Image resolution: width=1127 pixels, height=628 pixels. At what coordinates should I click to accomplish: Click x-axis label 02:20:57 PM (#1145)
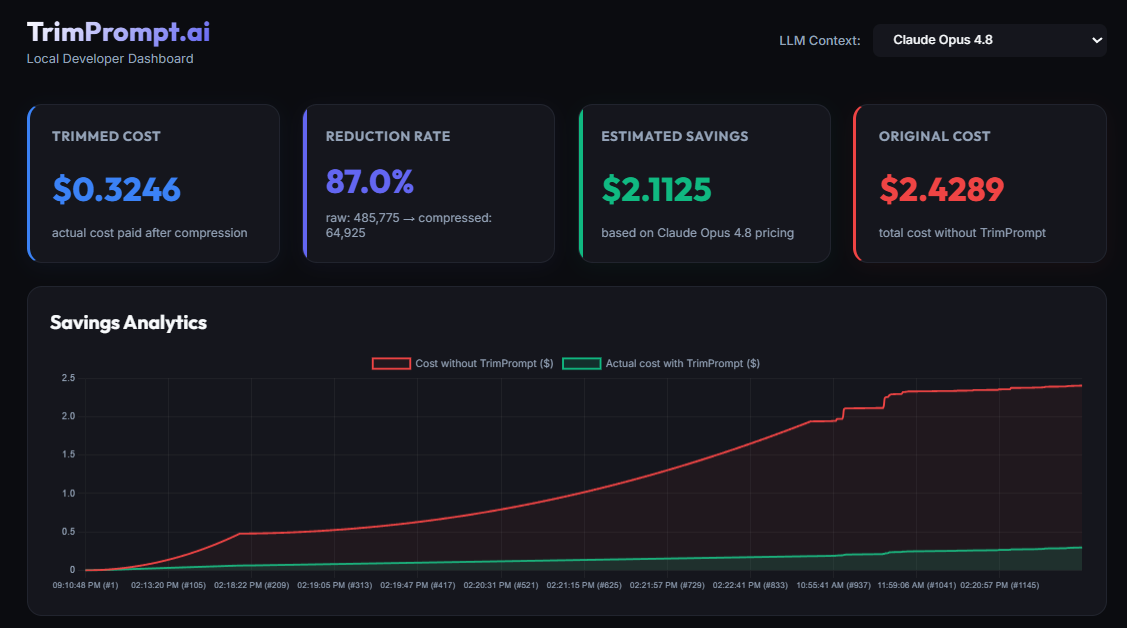coord(1000,586)
